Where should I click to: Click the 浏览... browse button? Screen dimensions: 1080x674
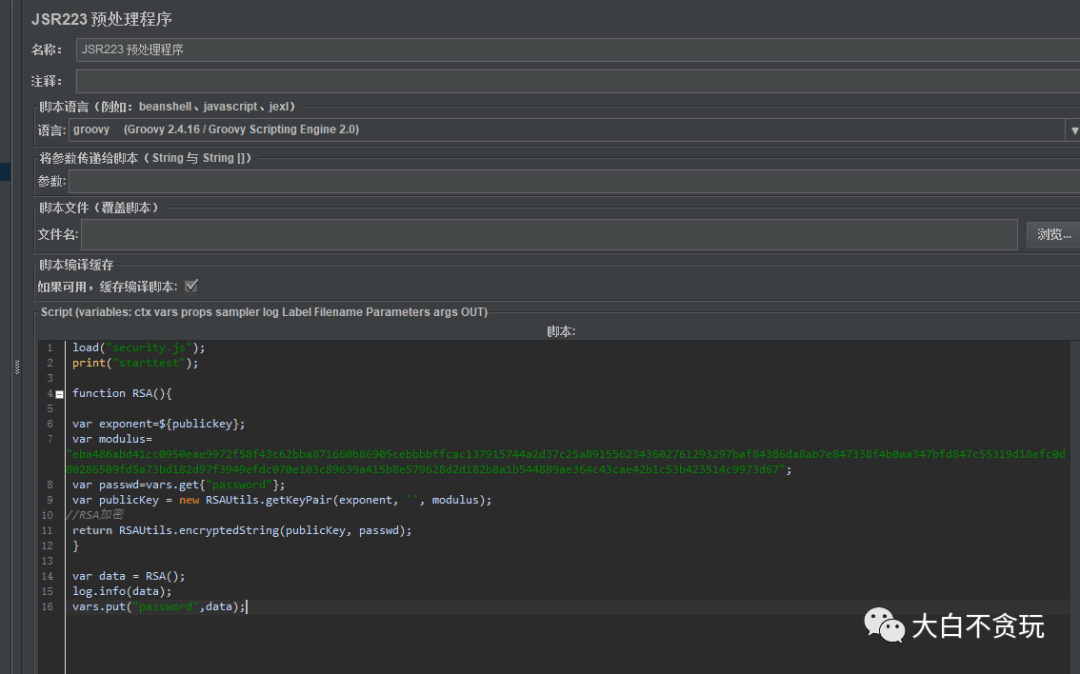point(1053,234)
